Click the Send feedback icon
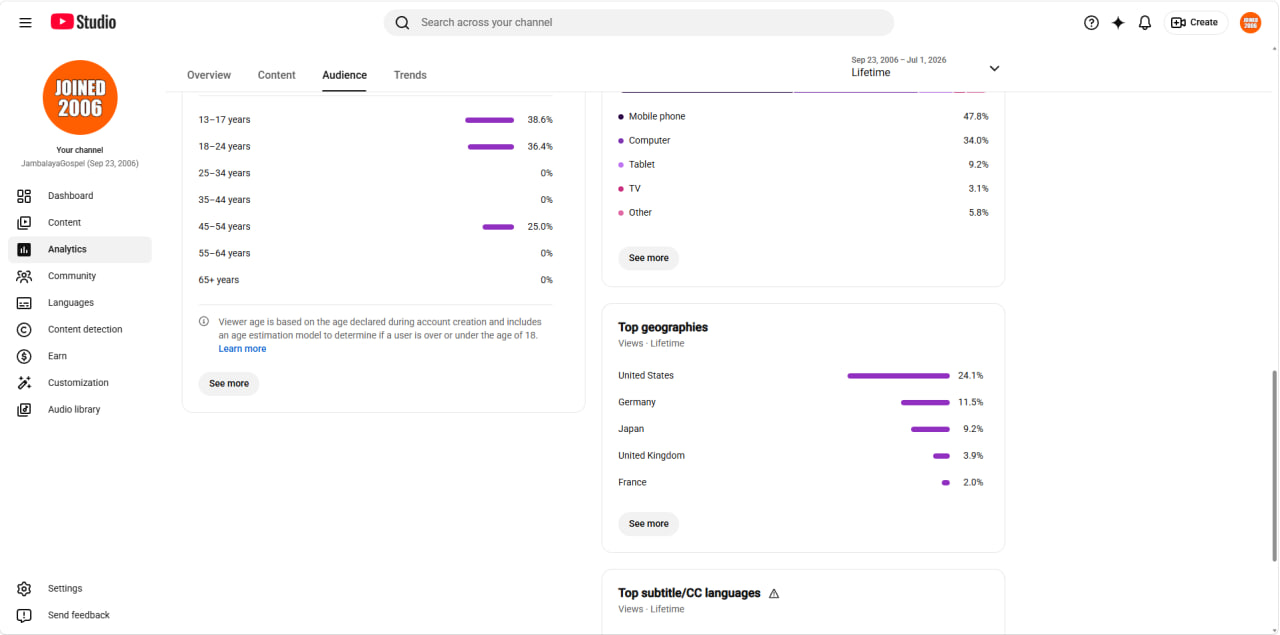This screenshot has width=1280, height=635. (24, 615)
